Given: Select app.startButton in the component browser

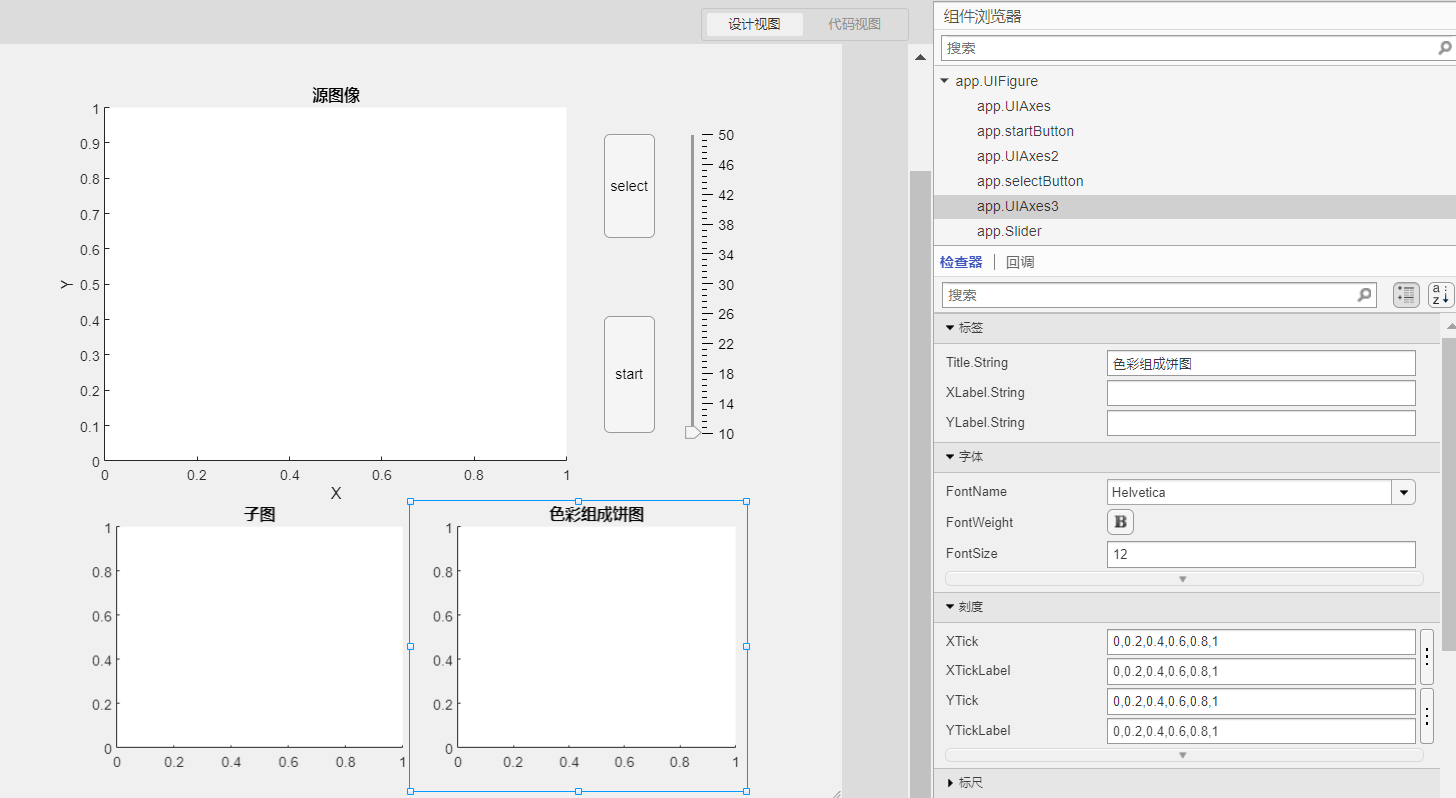Looking at the screenshot, I should [x=1025, y=131].
